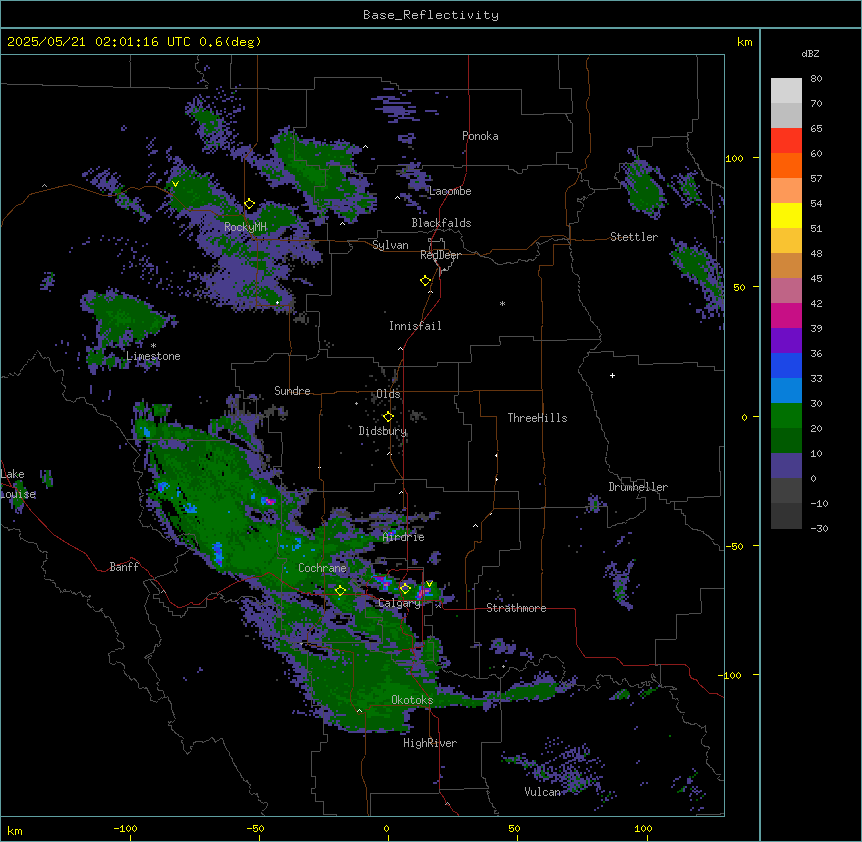Click the Base_Reflectivity title
Image resolution: width=862 pixels, height=842 pixels.
pyautogui.click(x=431, y=15)
